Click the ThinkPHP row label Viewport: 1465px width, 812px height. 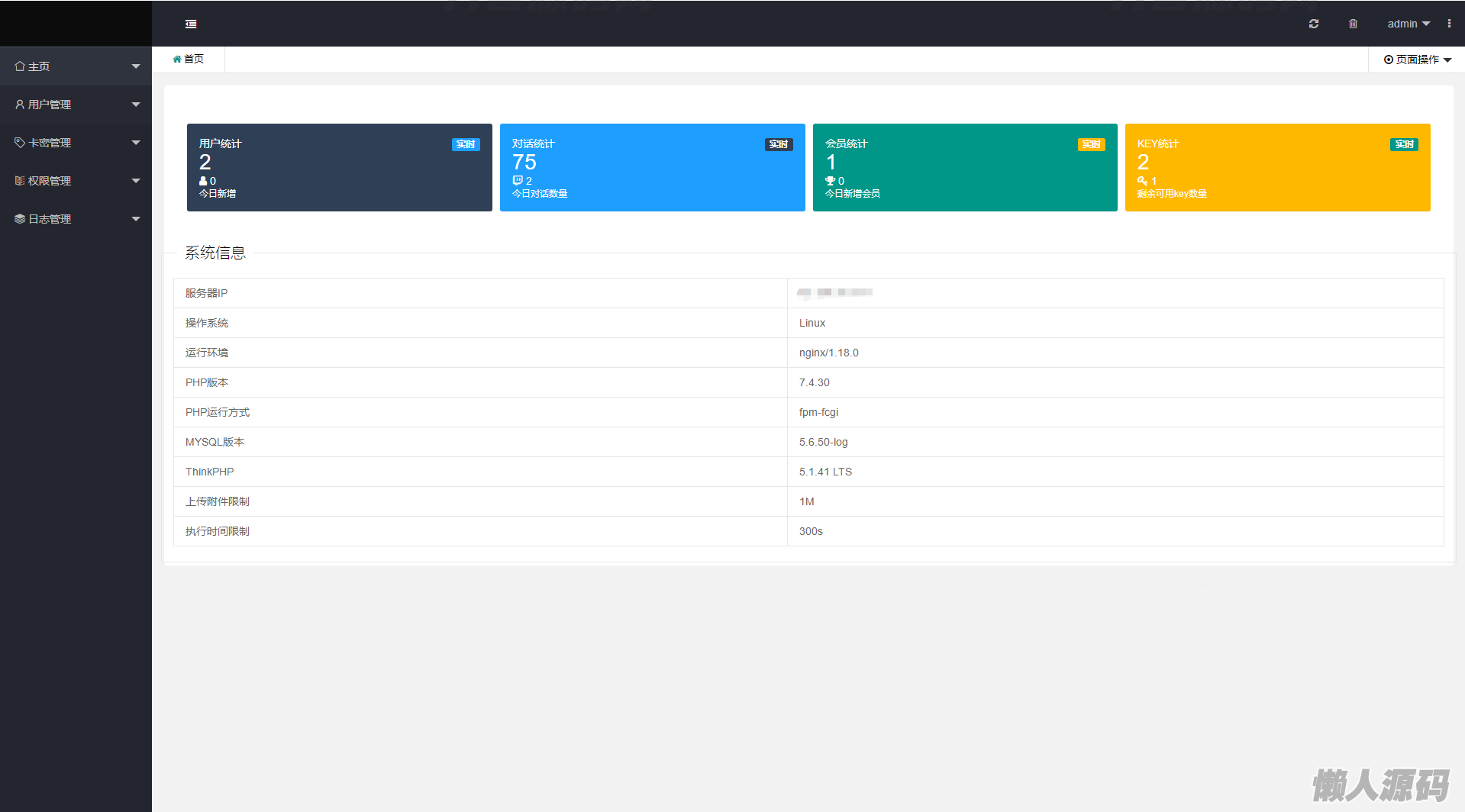[209, 472]
